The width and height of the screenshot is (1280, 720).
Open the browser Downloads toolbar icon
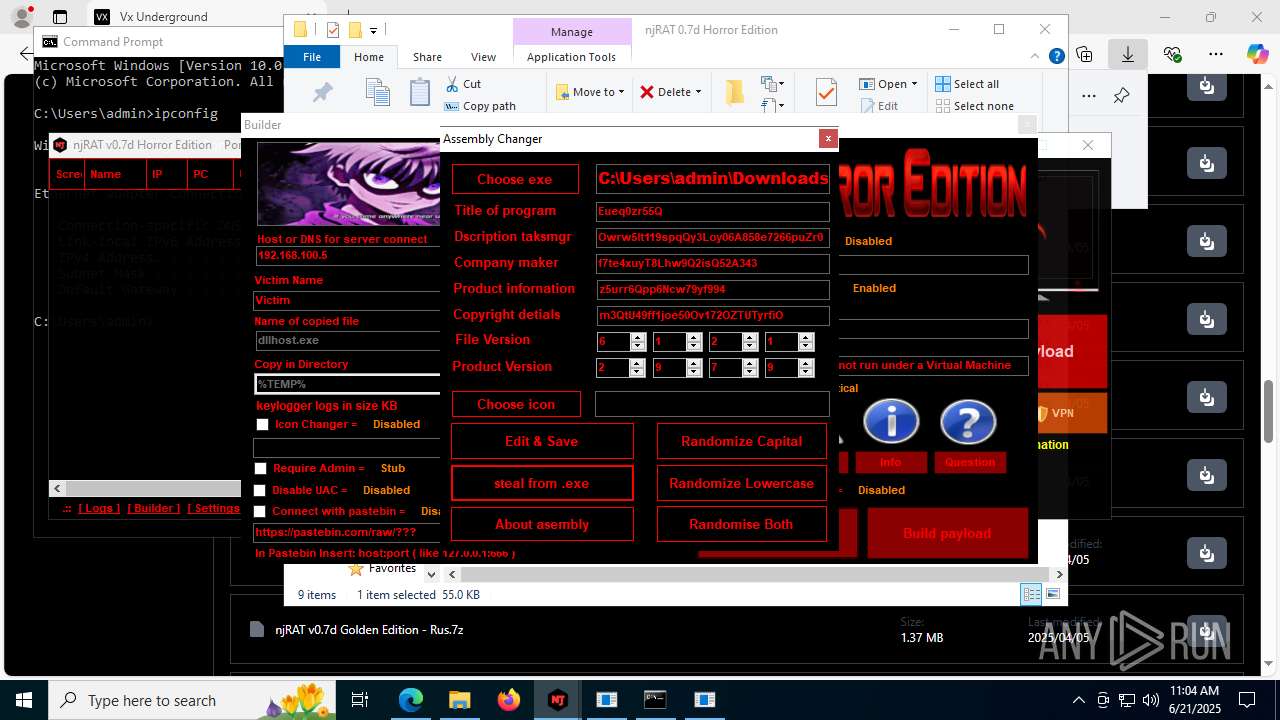1128,54
